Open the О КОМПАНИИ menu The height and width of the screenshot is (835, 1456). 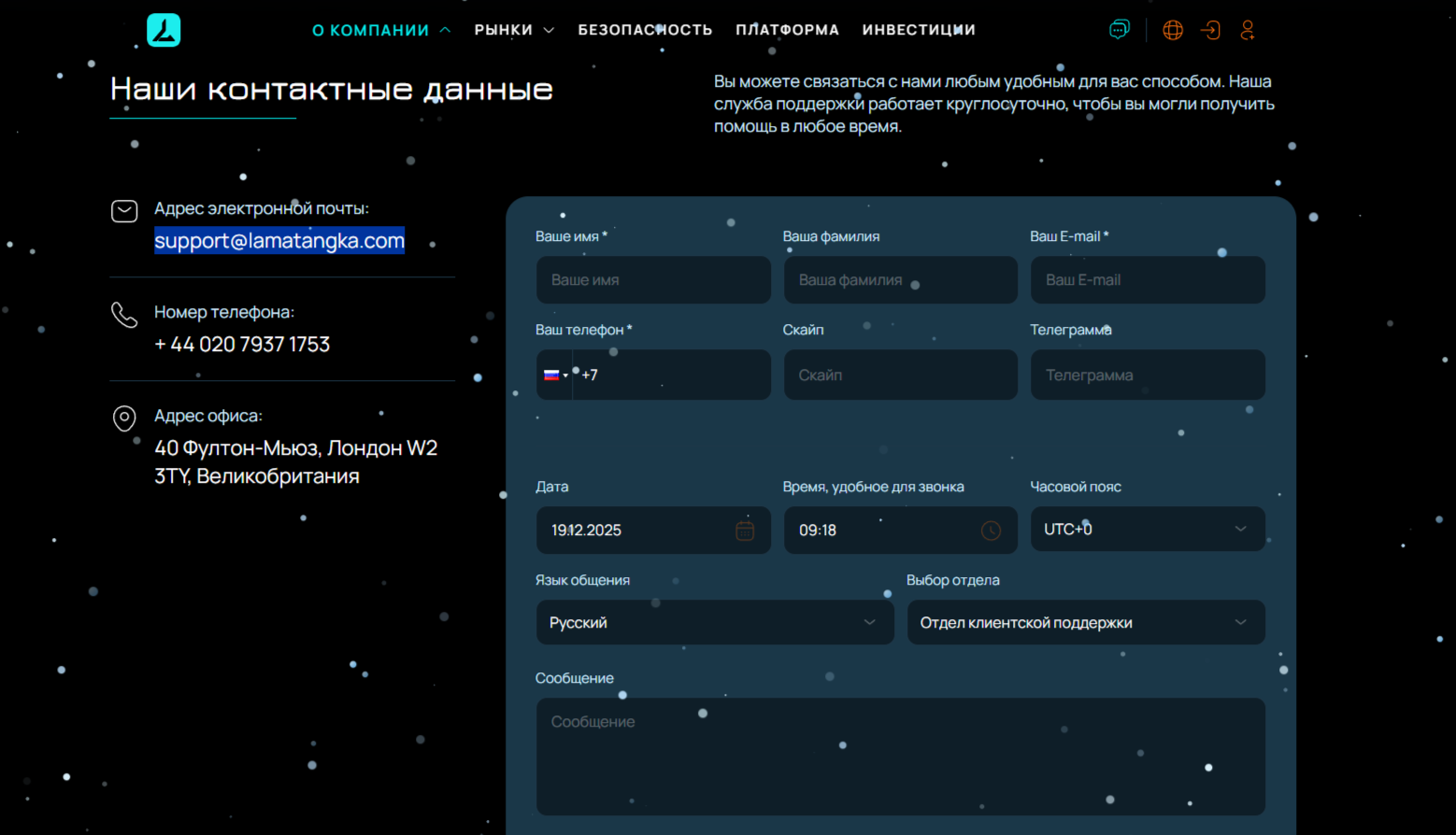(x=380, y=30)
